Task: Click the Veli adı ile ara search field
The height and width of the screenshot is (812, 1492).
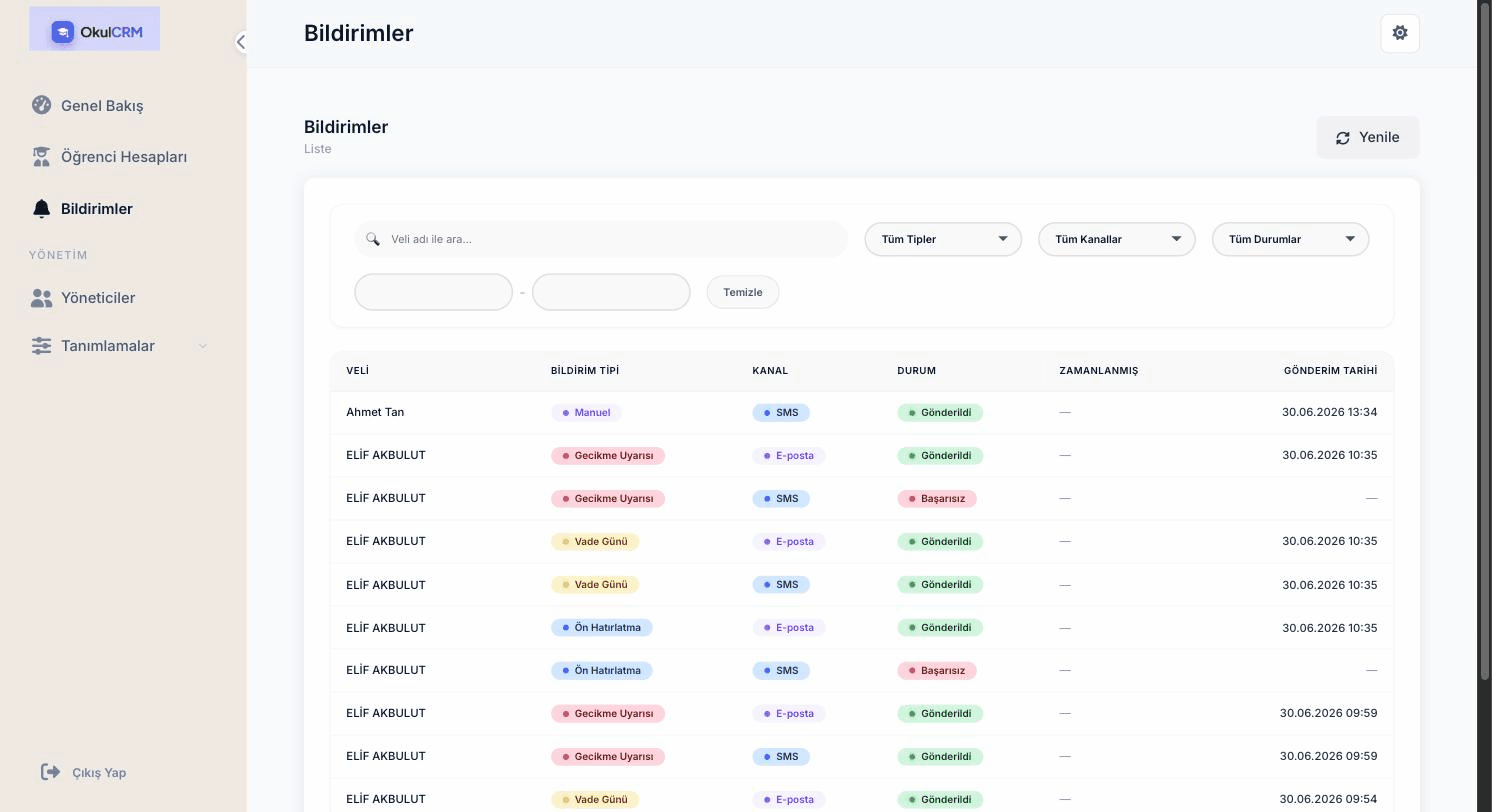Action: (601, 239)
